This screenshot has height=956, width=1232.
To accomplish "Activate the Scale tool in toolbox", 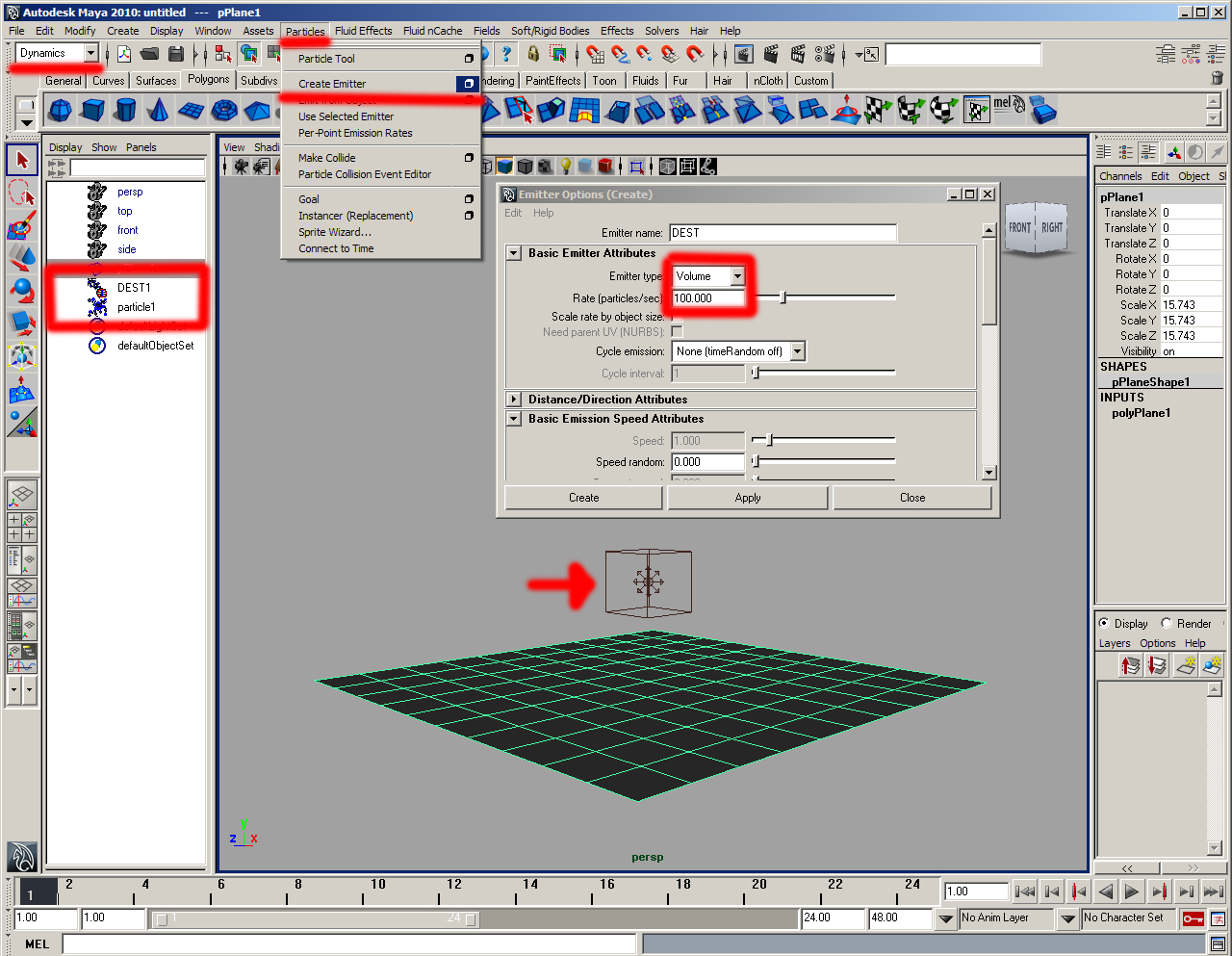I will pos(22,323).
